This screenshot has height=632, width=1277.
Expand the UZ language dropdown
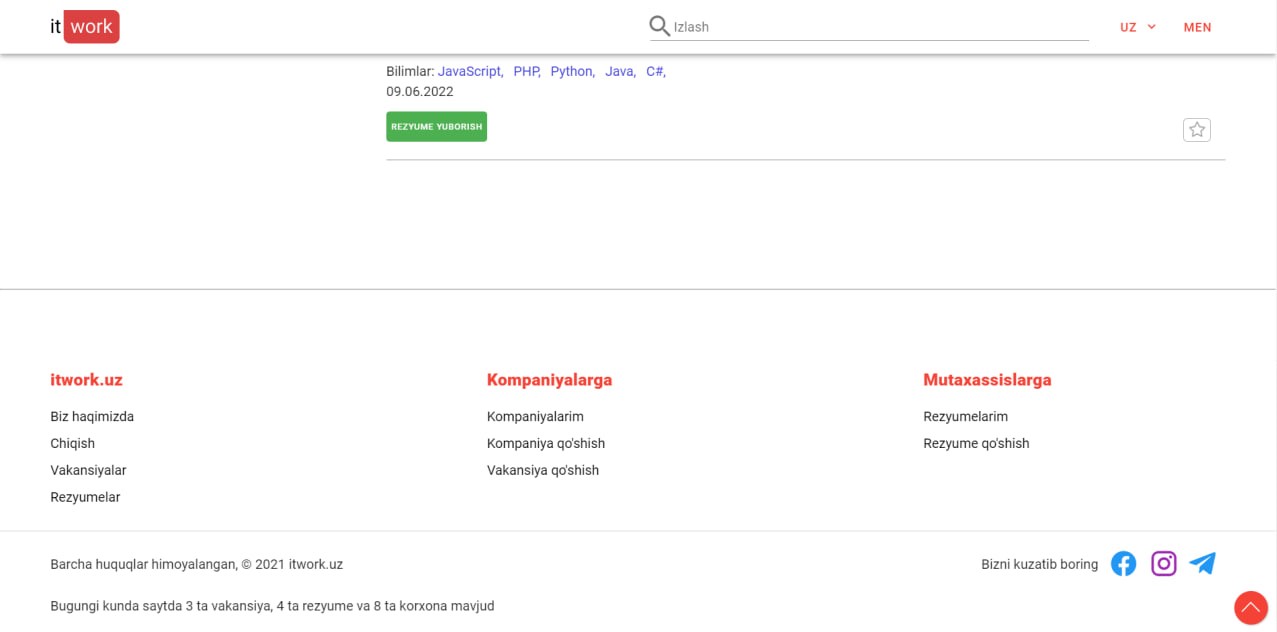click(1137, 27)
